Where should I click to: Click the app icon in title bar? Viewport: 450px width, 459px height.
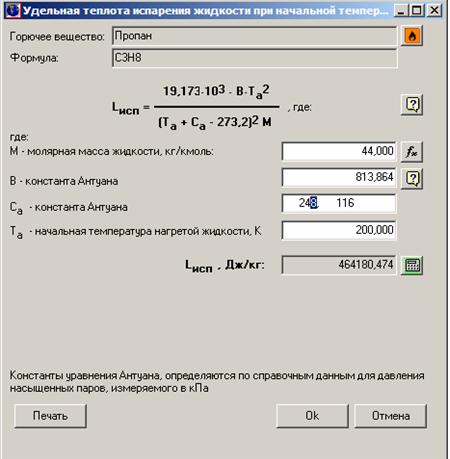(x=13, y=10)
